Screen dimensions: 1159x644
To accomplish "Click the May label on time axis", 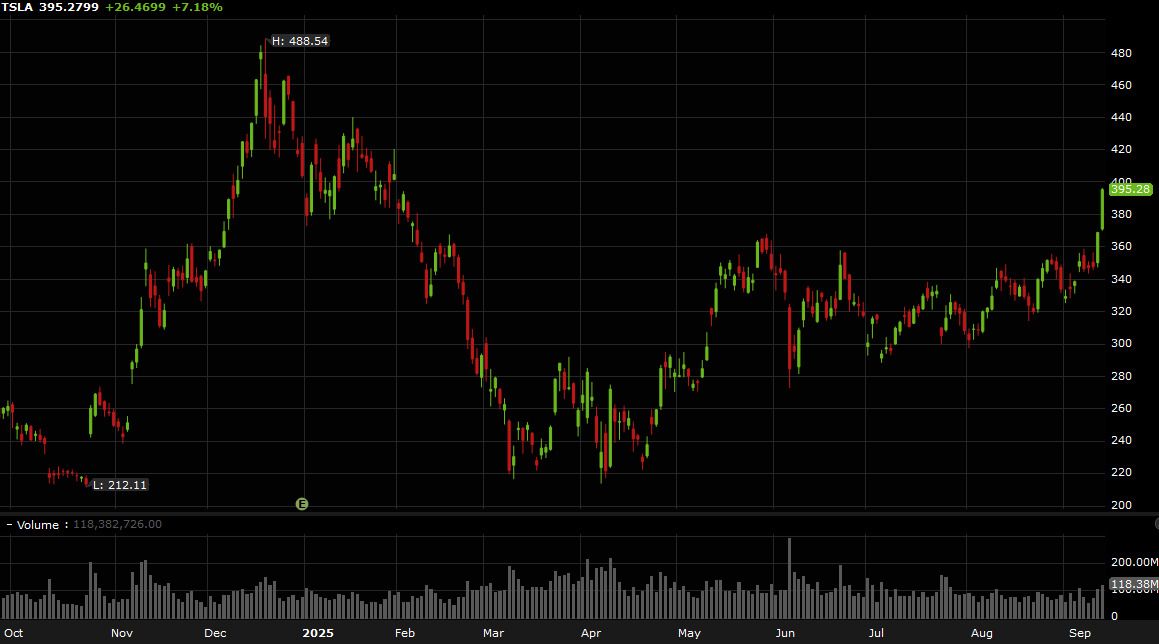I will 689,633.
